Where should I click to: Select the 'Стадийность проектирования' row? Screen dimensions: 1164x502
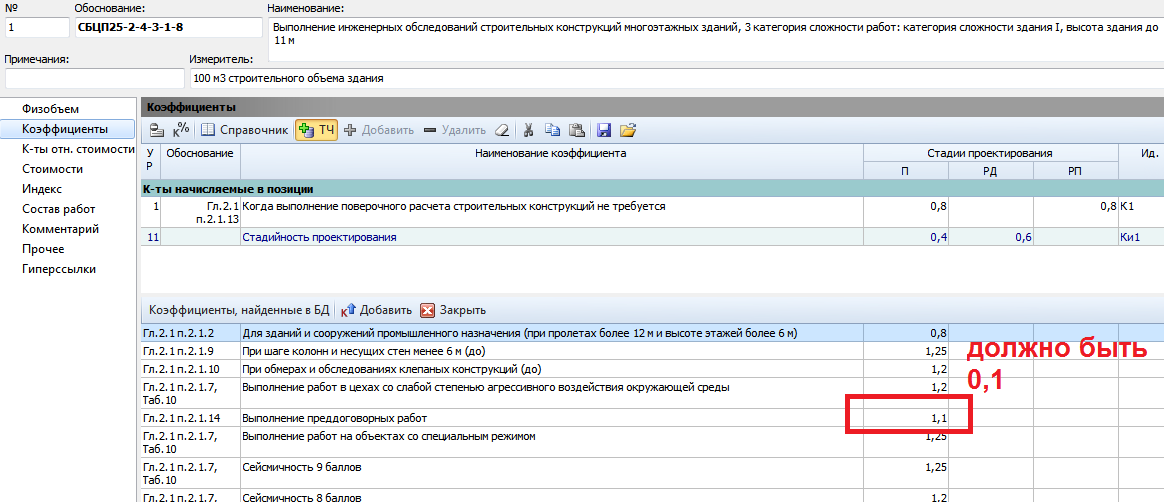coord(652,238)
